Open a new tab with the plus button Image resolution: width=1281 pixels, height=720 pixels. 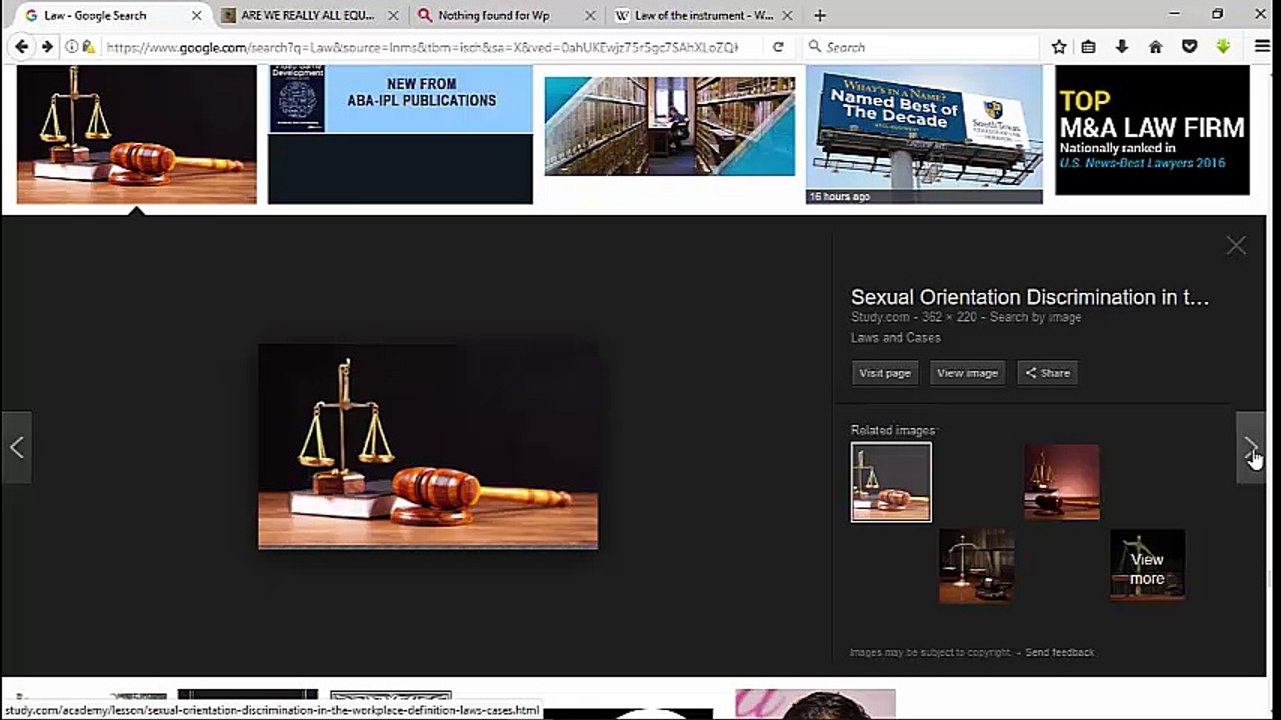(820, 15)
